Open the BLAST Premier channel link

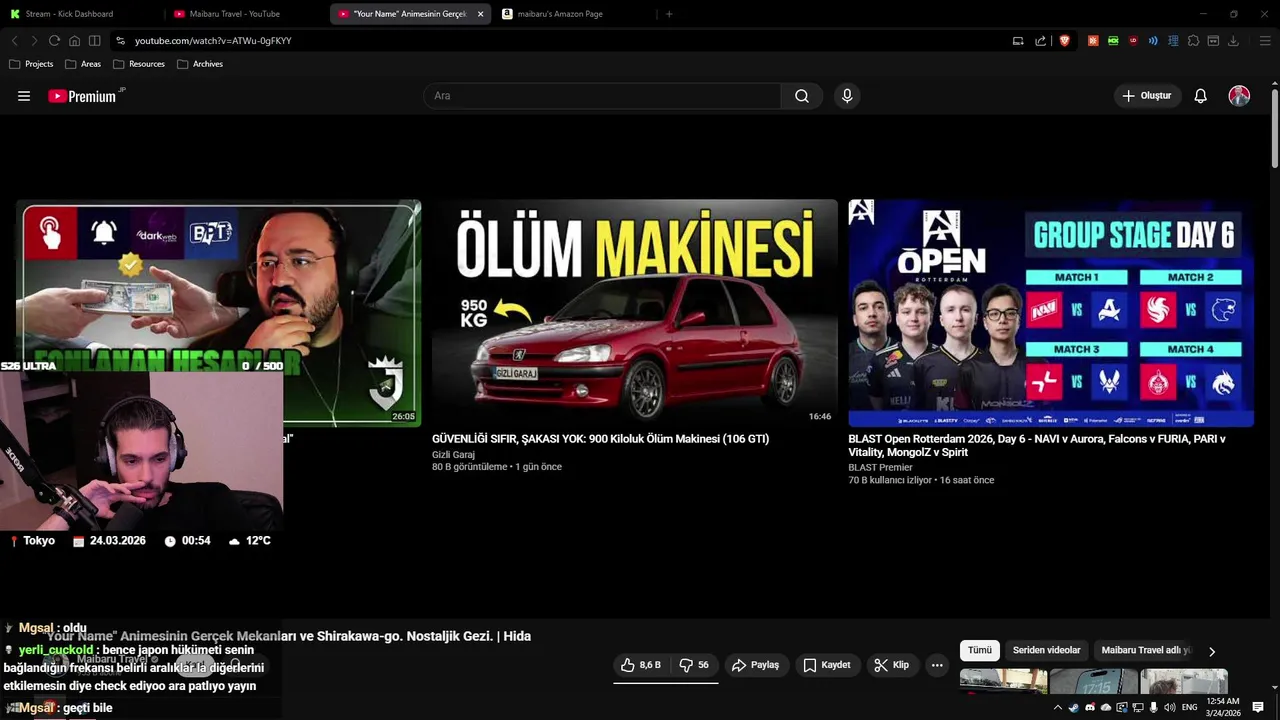(x=880, y=468)
